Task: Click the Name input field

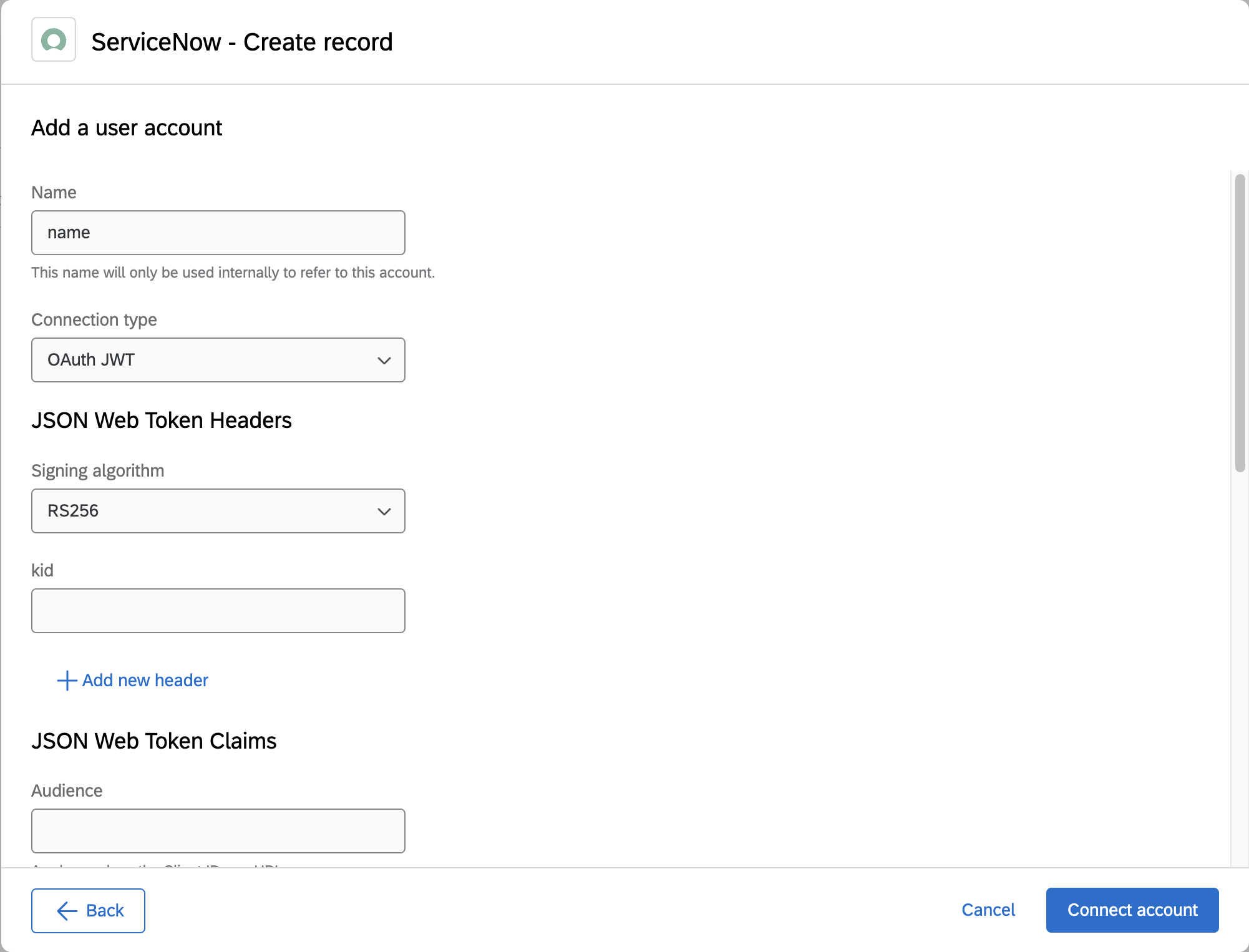Action: point(218,233)
